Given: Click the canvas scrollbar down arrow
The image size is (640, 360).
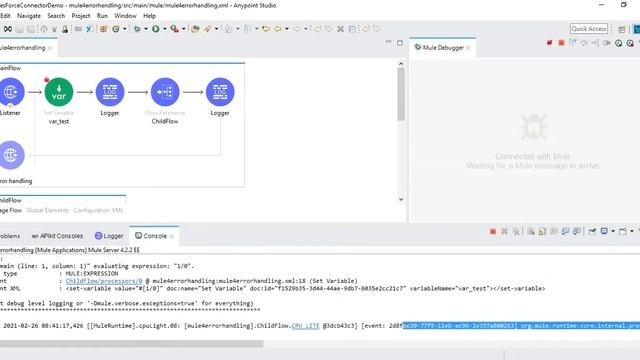Looking at the screenshot, I should coord(401,199).
